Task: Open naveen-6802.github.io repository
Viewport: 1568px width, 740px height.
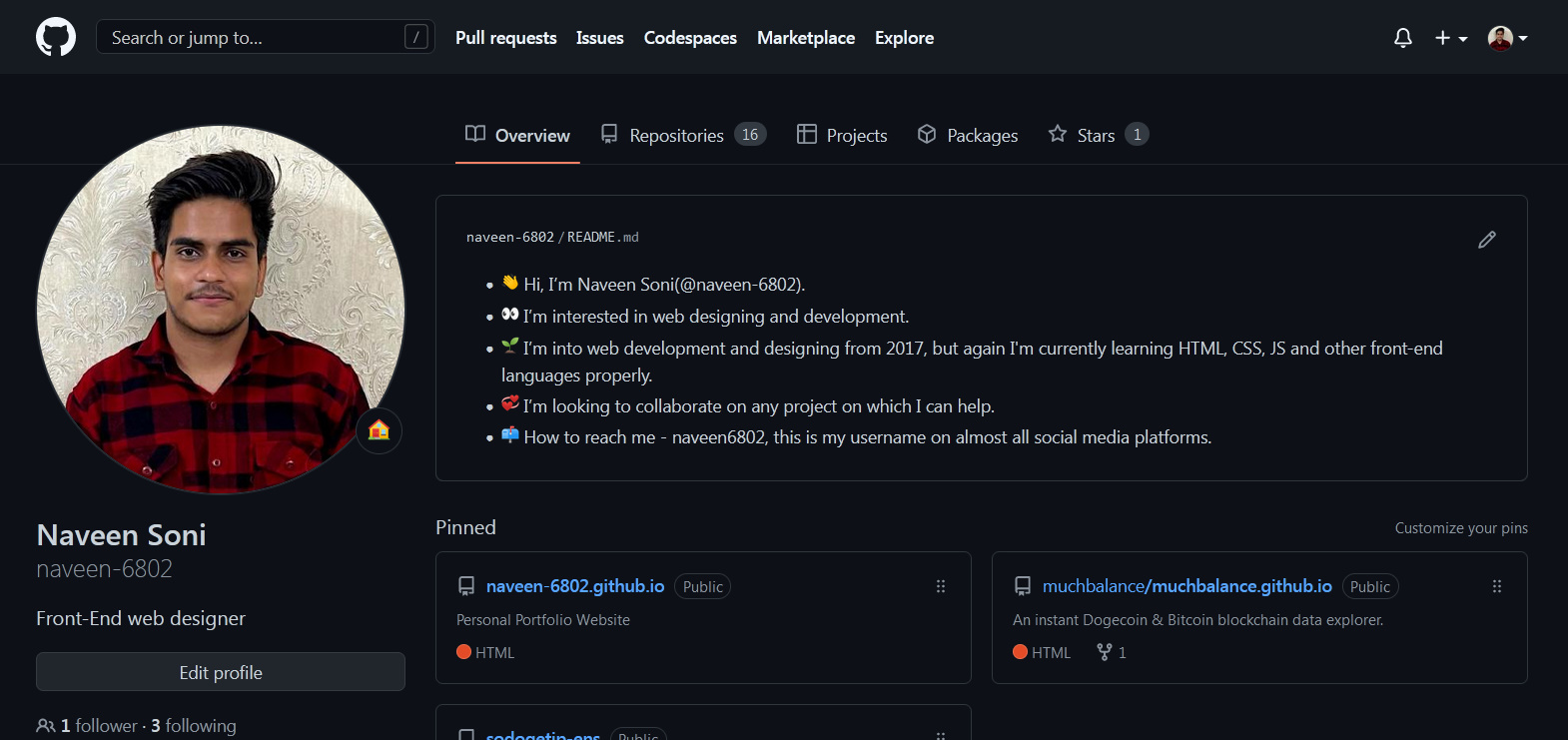Action: (x=575, y=586)
